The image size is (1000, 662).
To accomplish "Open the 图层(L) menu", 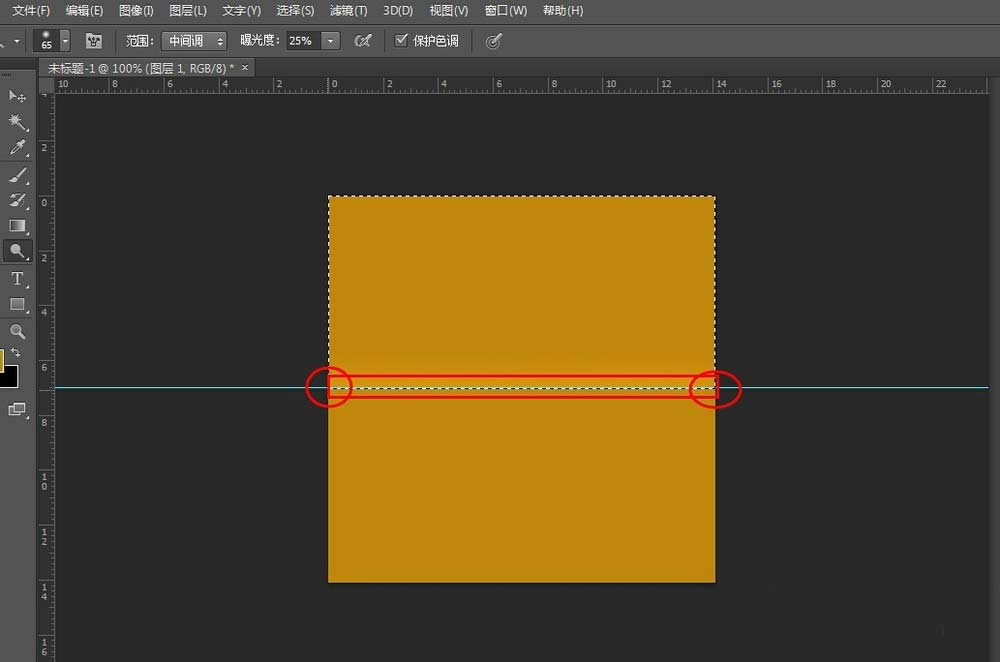I will click(188, 10).
